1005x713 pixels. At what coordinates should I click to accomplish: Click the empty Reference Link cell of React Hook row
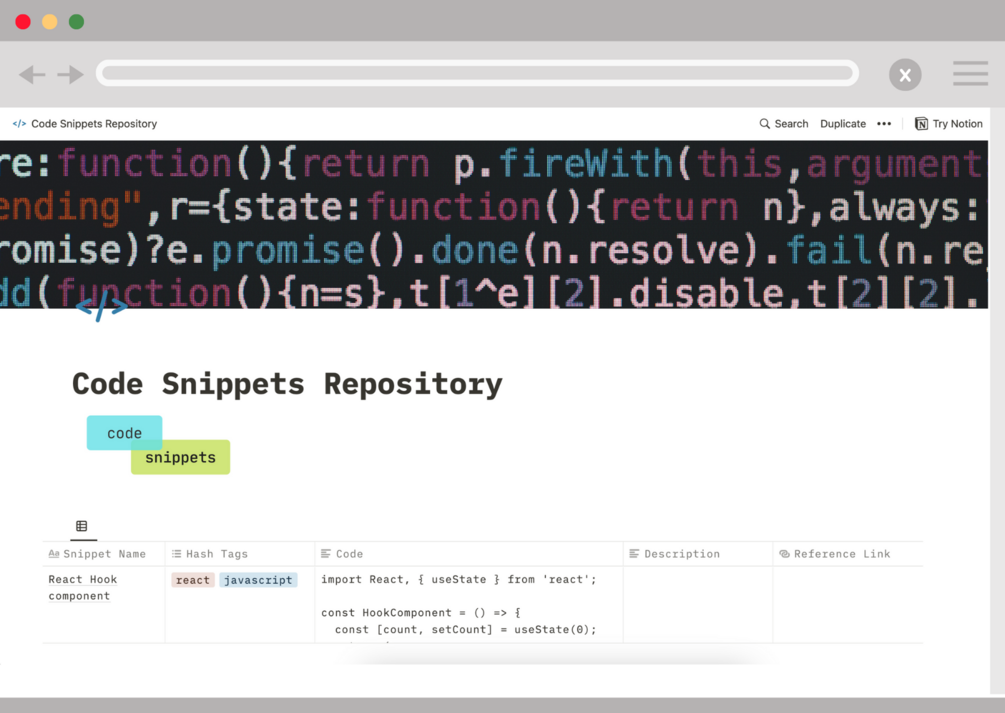coord(848,605)
